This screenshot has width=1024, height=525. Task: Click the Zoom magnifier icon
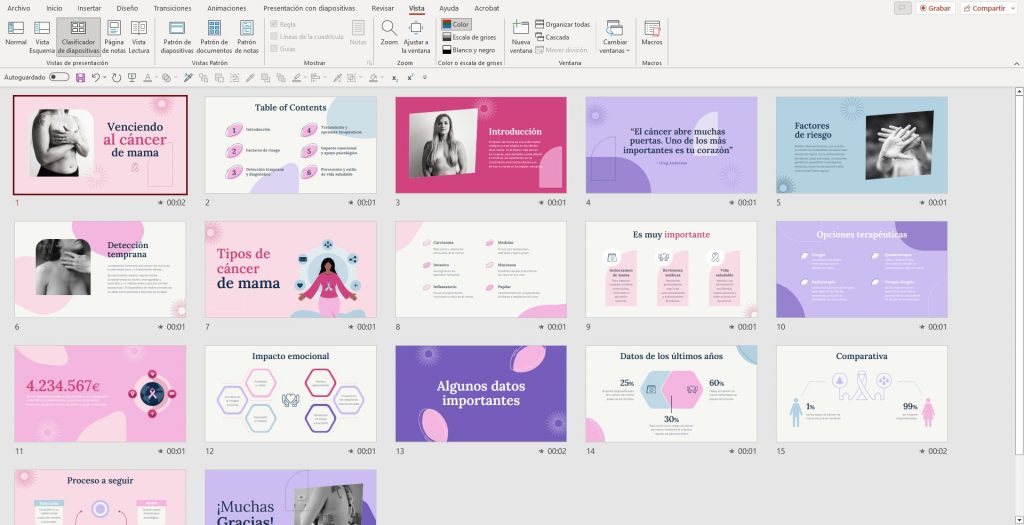(x=389, y=29)
